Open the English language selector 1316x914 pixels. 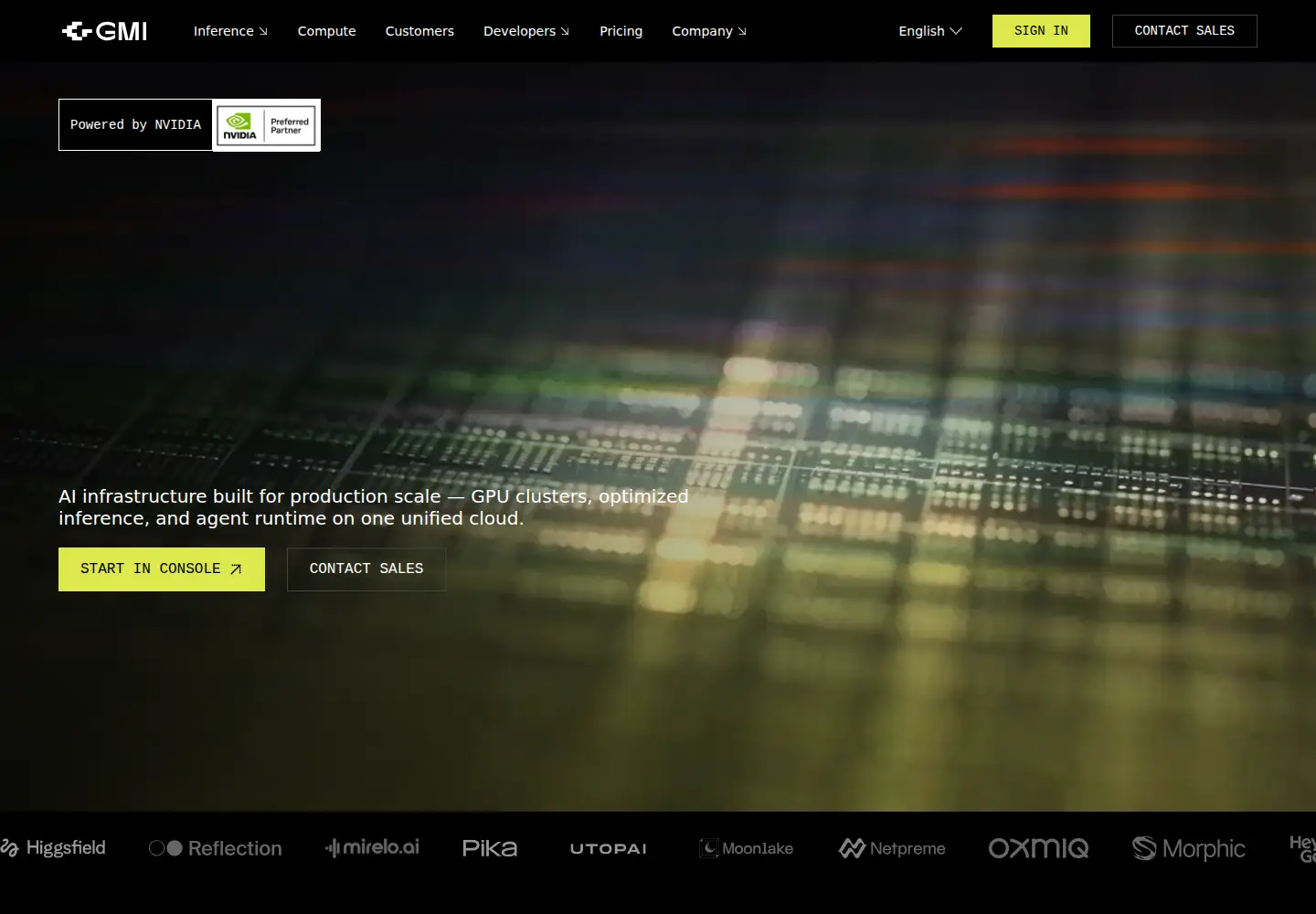(930, 31)
